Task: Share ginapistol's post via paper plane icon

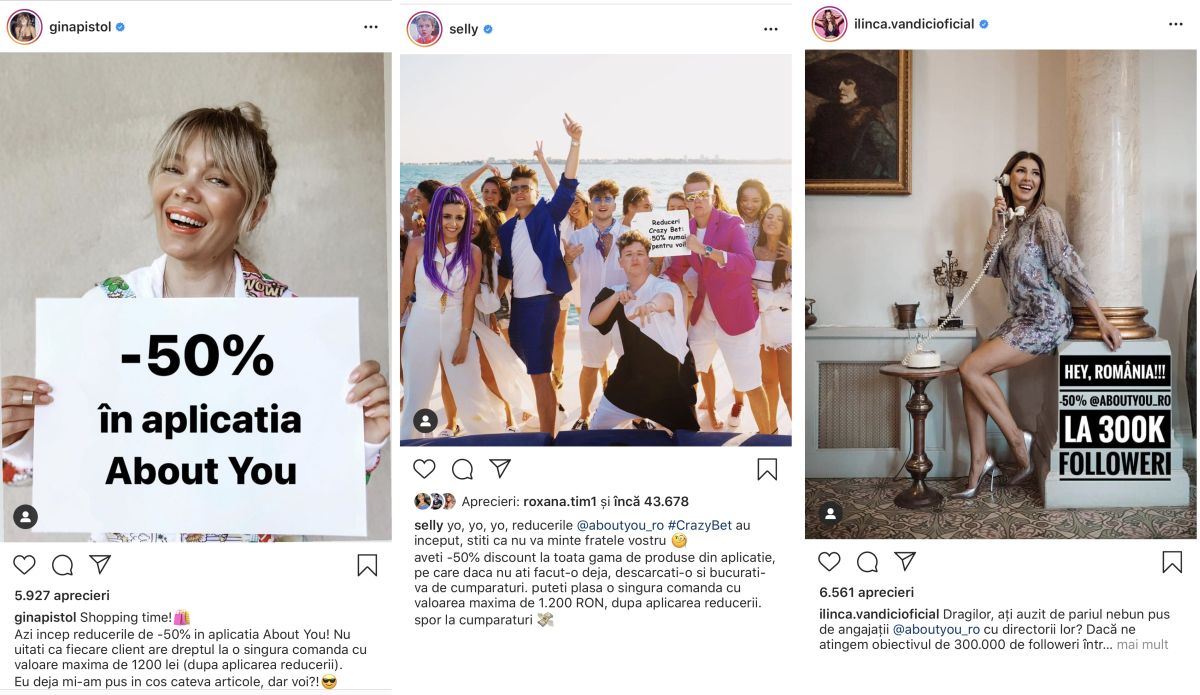Action: (100, 565)
